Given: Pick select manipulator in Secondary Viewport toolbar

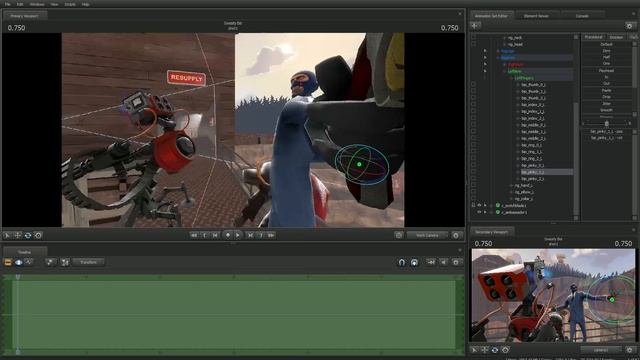Looking at the screenshot, I should (474, 350).
